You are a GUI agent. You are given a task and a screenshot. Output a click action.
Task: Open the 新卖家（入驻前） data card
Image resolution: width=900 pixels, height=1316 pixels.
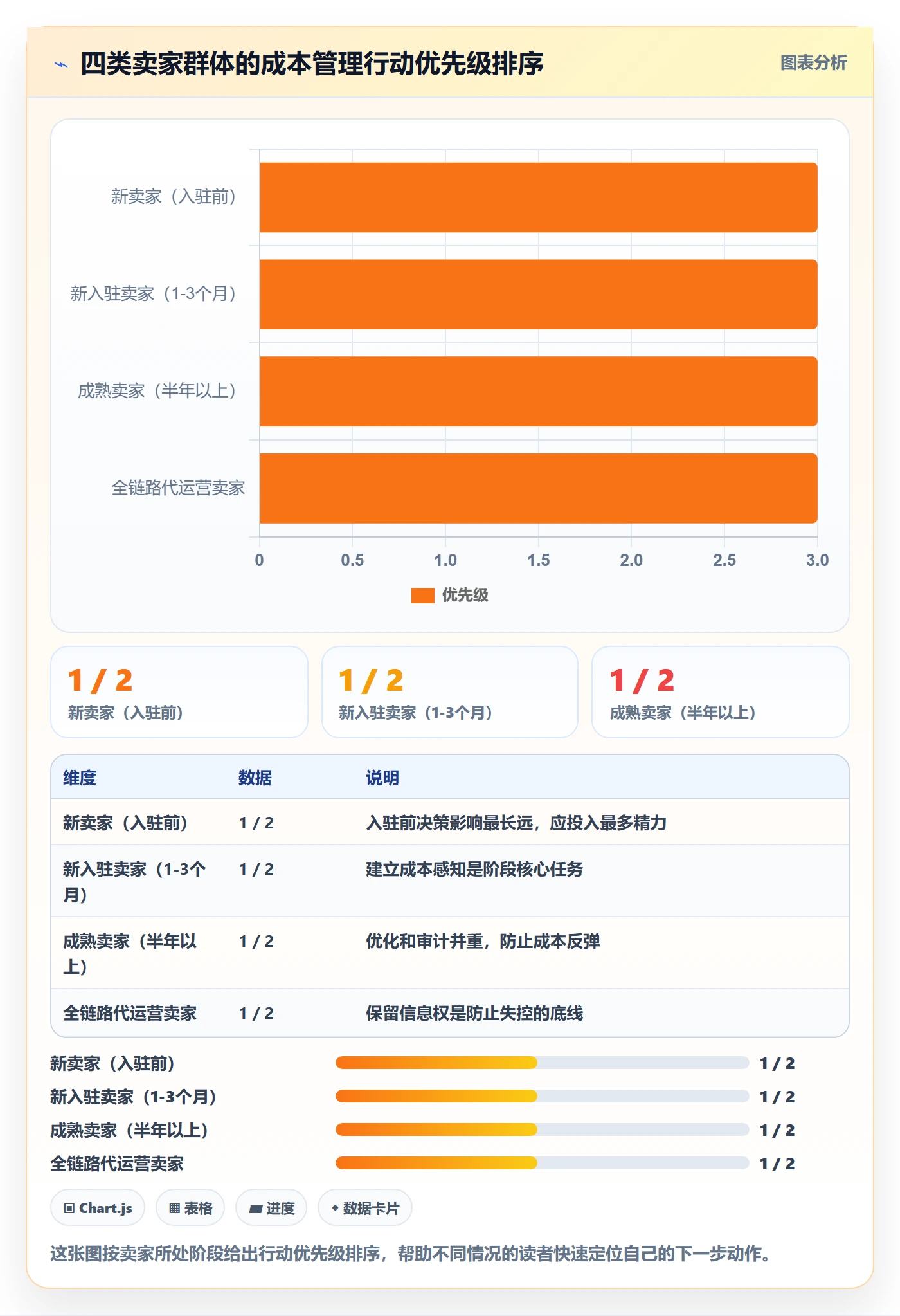179,692
